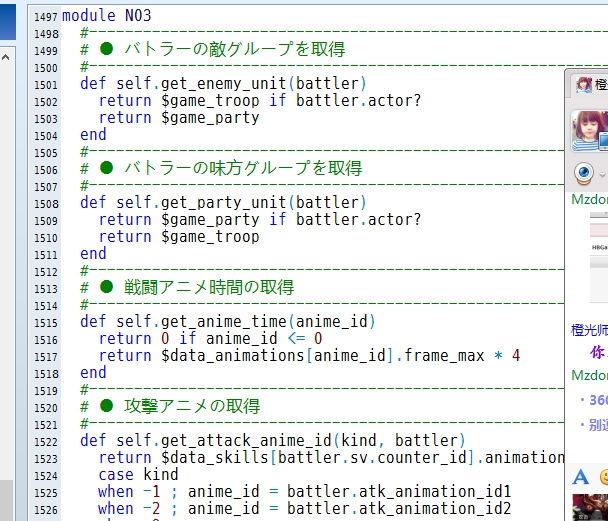Click 'end' keyword on line 1511
Screen dimensions: 608x521
click(93, 254)
